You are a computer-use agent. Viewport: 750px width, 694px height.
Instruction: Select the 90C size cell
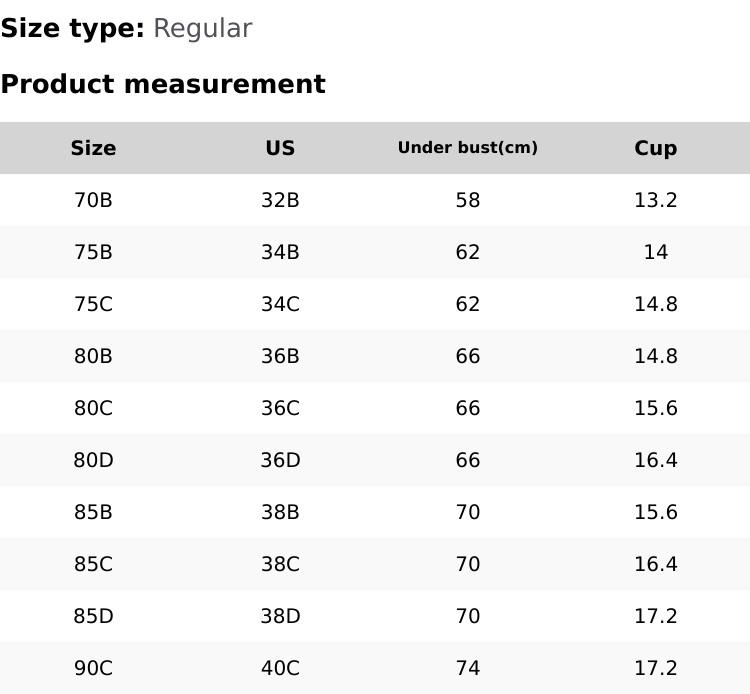(x=93, y=668)
